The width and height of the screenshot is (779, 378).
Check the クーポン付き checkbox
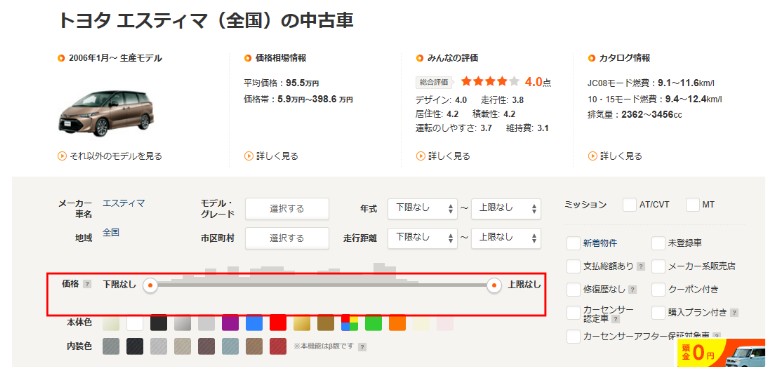pos(658,289)
